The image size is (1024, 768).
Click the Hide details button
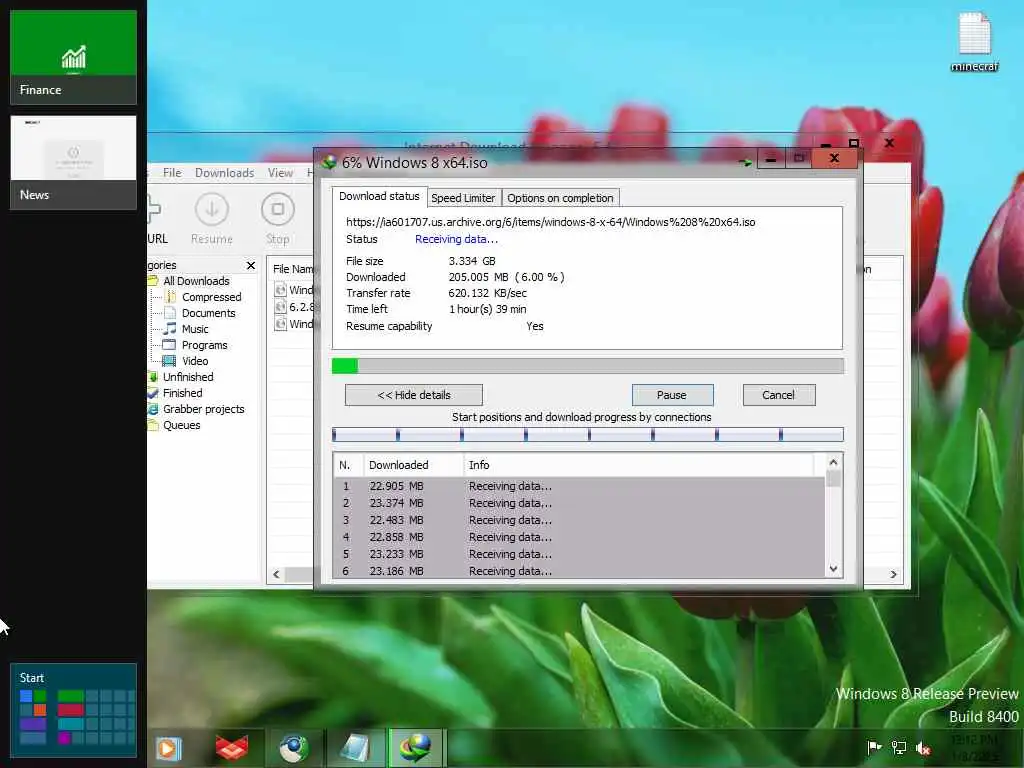(414, 395)
